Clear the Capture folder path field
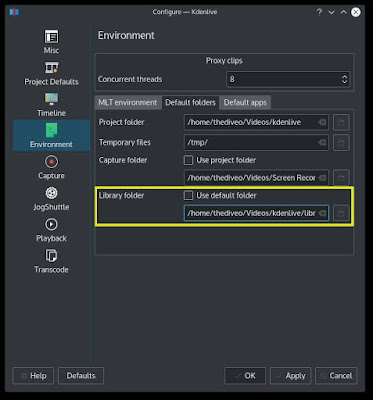 (322, 178)
